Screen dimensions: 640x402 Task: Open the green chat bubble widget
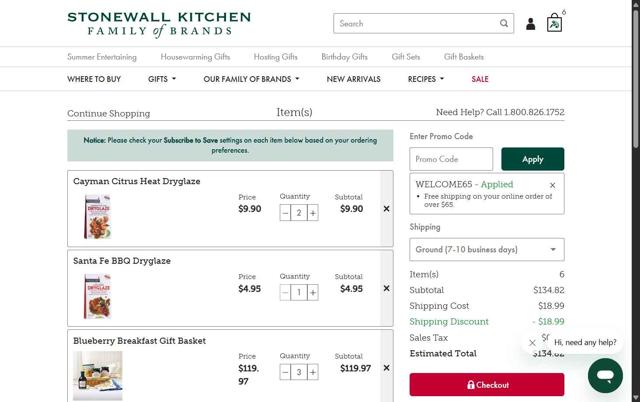click(605, 375)
